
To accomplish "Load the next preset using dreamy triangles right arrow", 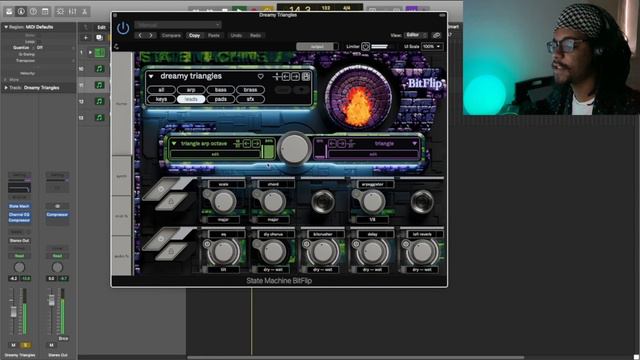I will (x=296, y=76).
